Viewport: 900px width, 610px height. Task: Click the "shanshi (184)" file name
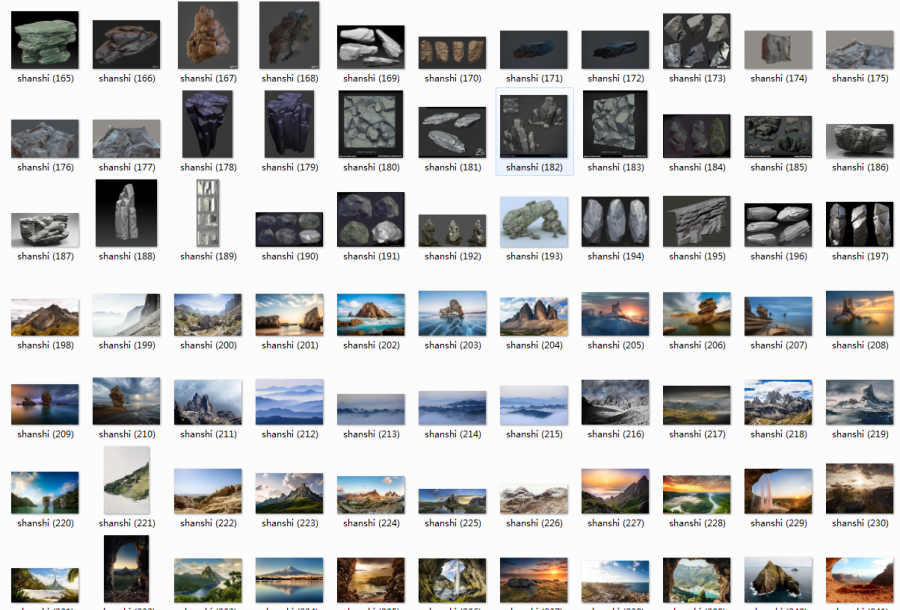(x=697, y=167)
